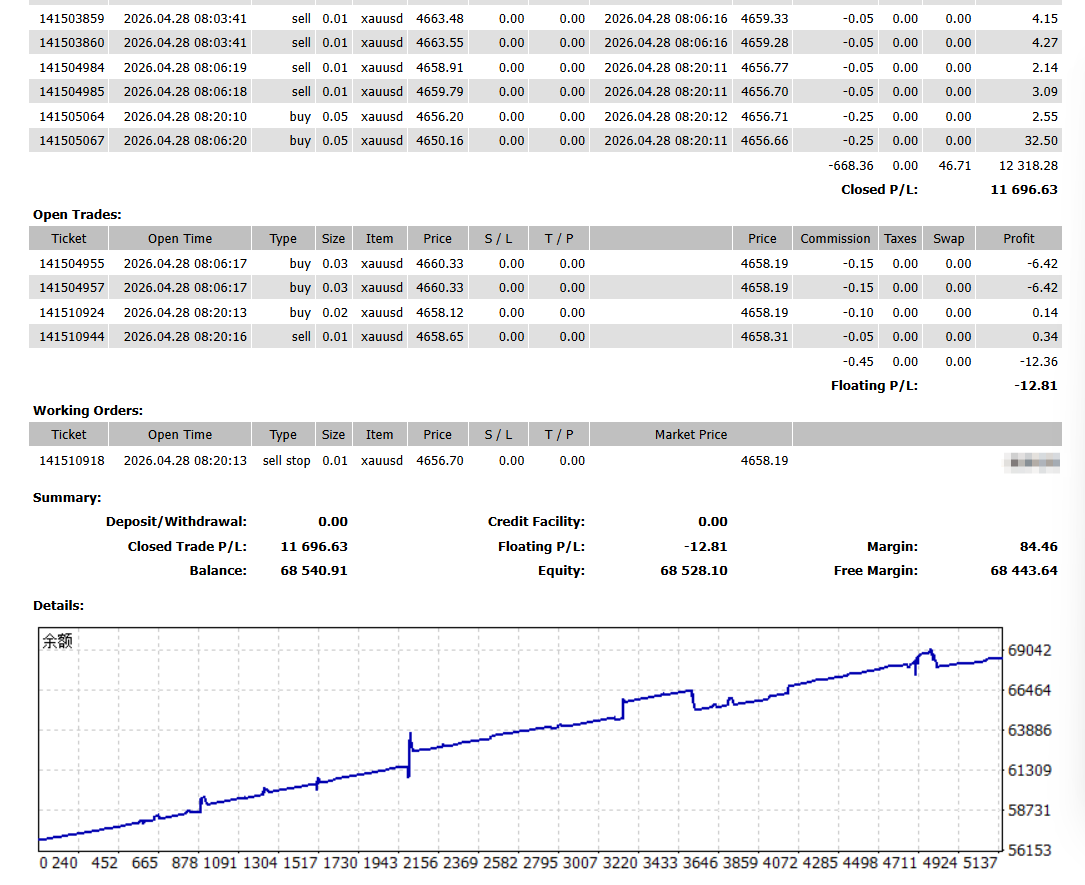1085x885 pixels.
Task: Select open trade ticket 141510924
Action: [71, 313]
